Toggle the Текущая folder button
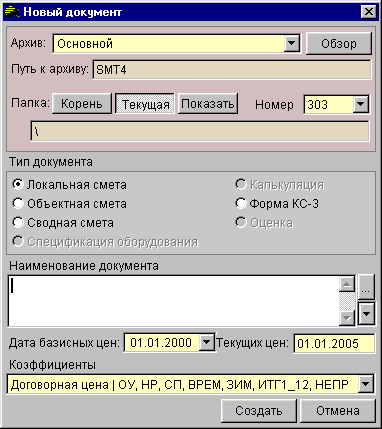Viewport: 382px width, 429px height. pyautogui.click(x=145, y=104)
